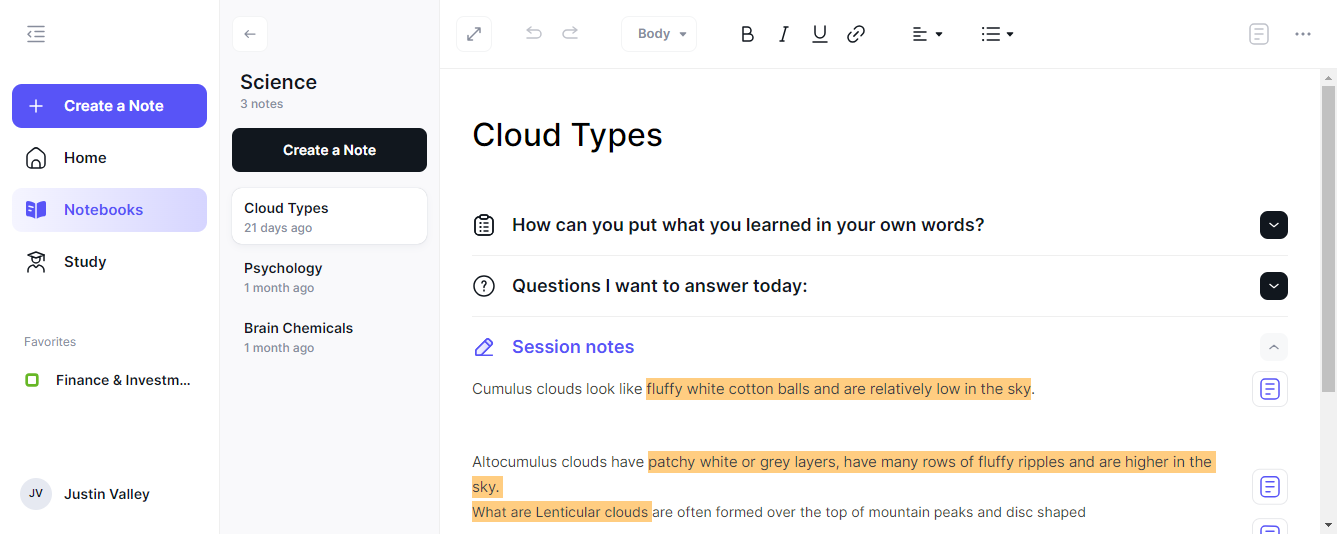Open the Psychology note
The width and height of the screenshot is (1337, 534).
[329, 277]
